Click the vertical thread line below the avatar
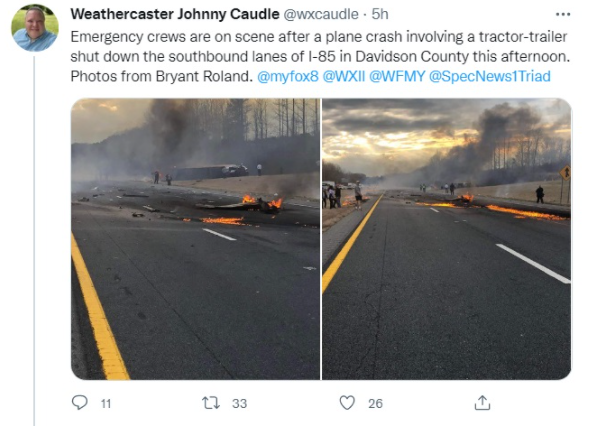This screenshot has width=599, height=427. (x=34, y=241)
